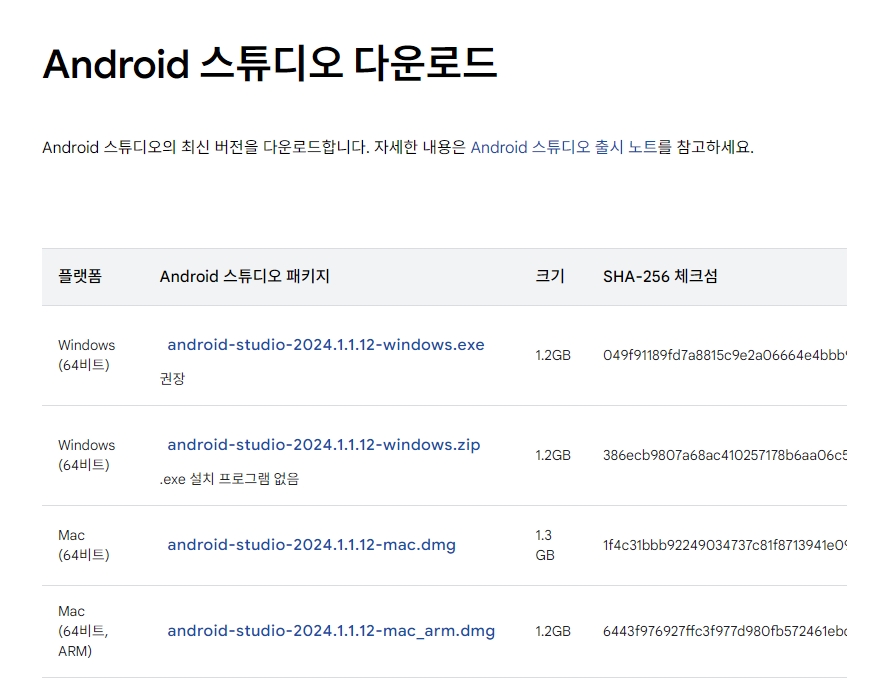Click the 1.2GB size in windows.zip row

tap(553, 456)
